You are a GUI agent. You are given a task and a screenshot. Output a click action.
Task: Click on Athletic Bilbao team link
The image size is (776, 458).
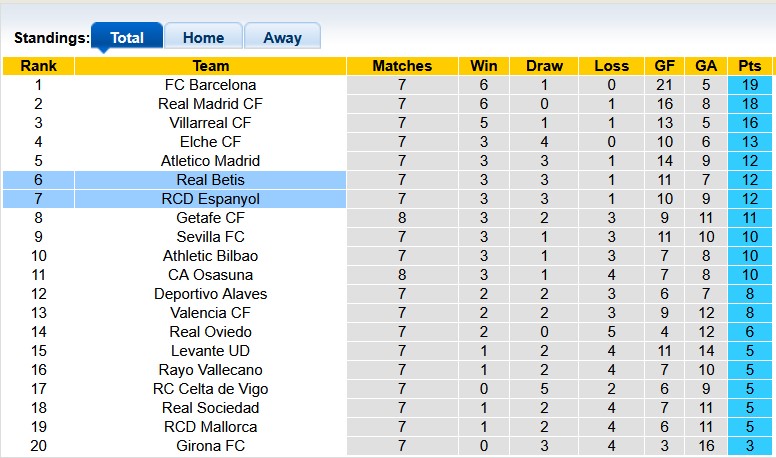[210, 256]
